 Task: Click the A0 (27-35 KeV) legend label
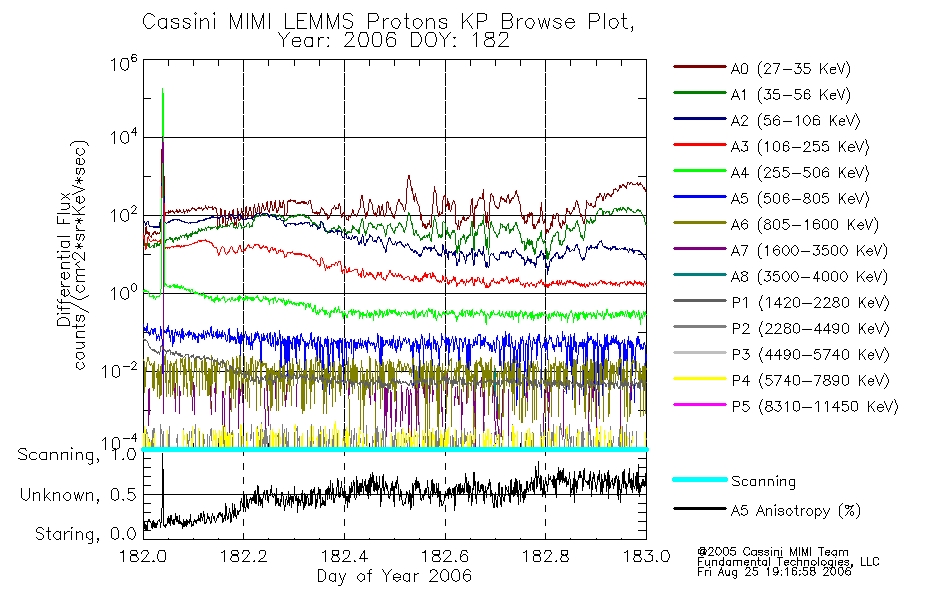pyautogui.click(x=791, y=68)
